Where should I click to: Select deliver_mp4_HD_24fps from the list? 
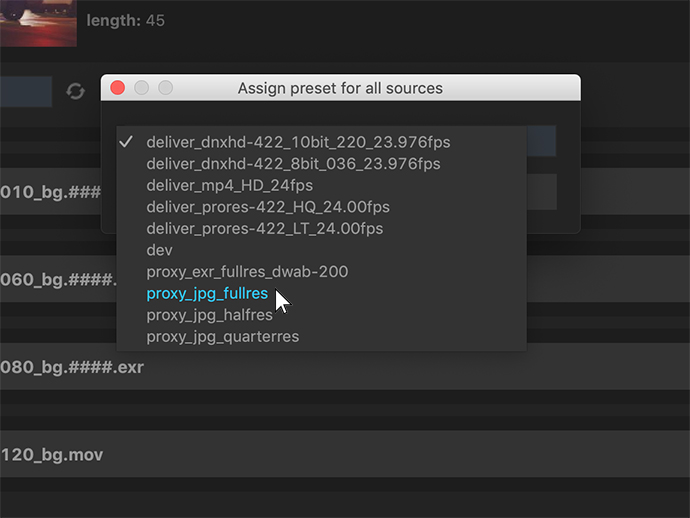pos(229,185)
